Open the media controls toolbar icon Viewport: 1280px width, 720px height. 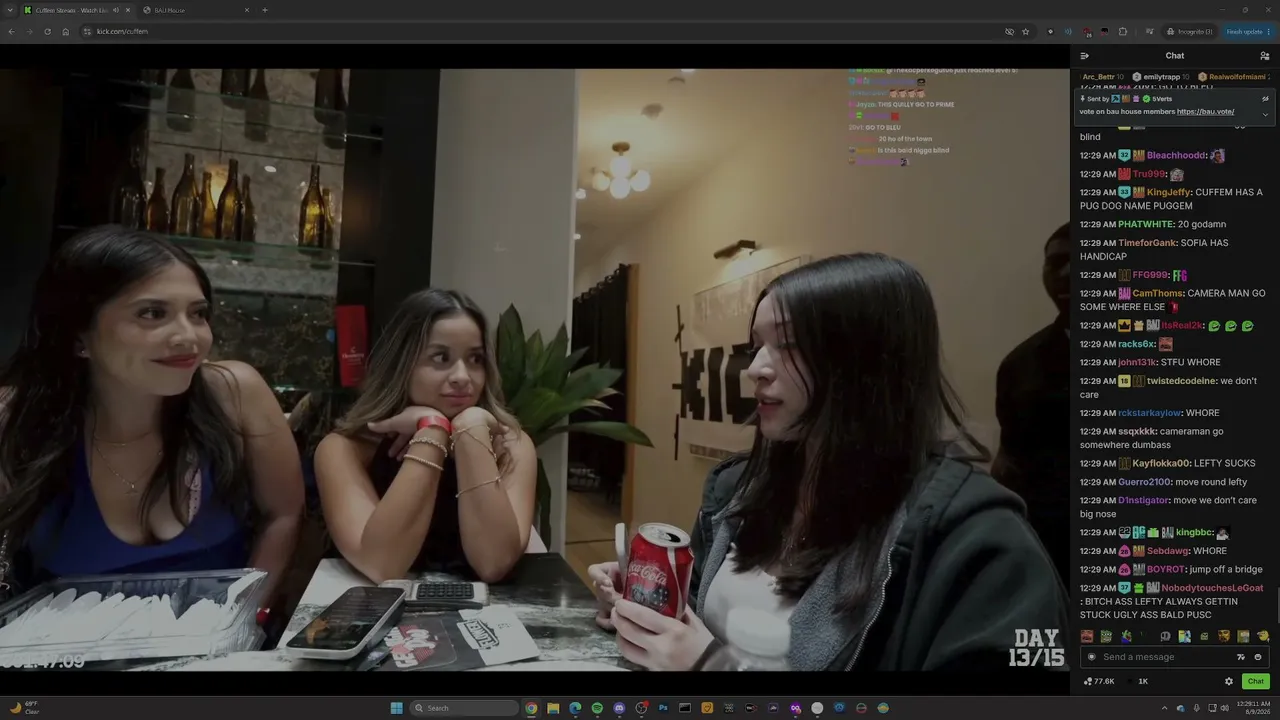[1150, 31]
